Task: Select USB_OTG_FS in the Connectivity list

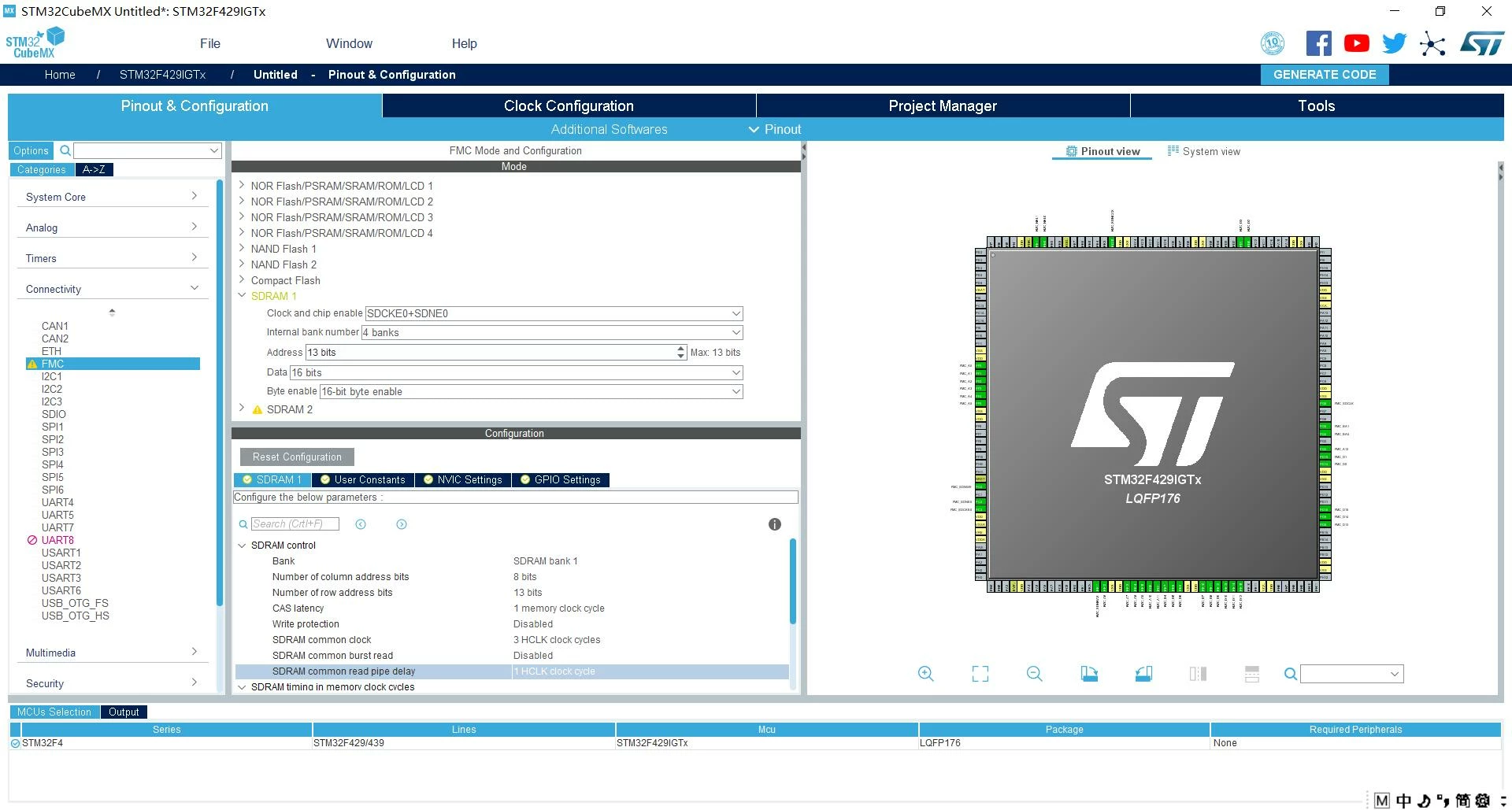Action: point(75,603)
